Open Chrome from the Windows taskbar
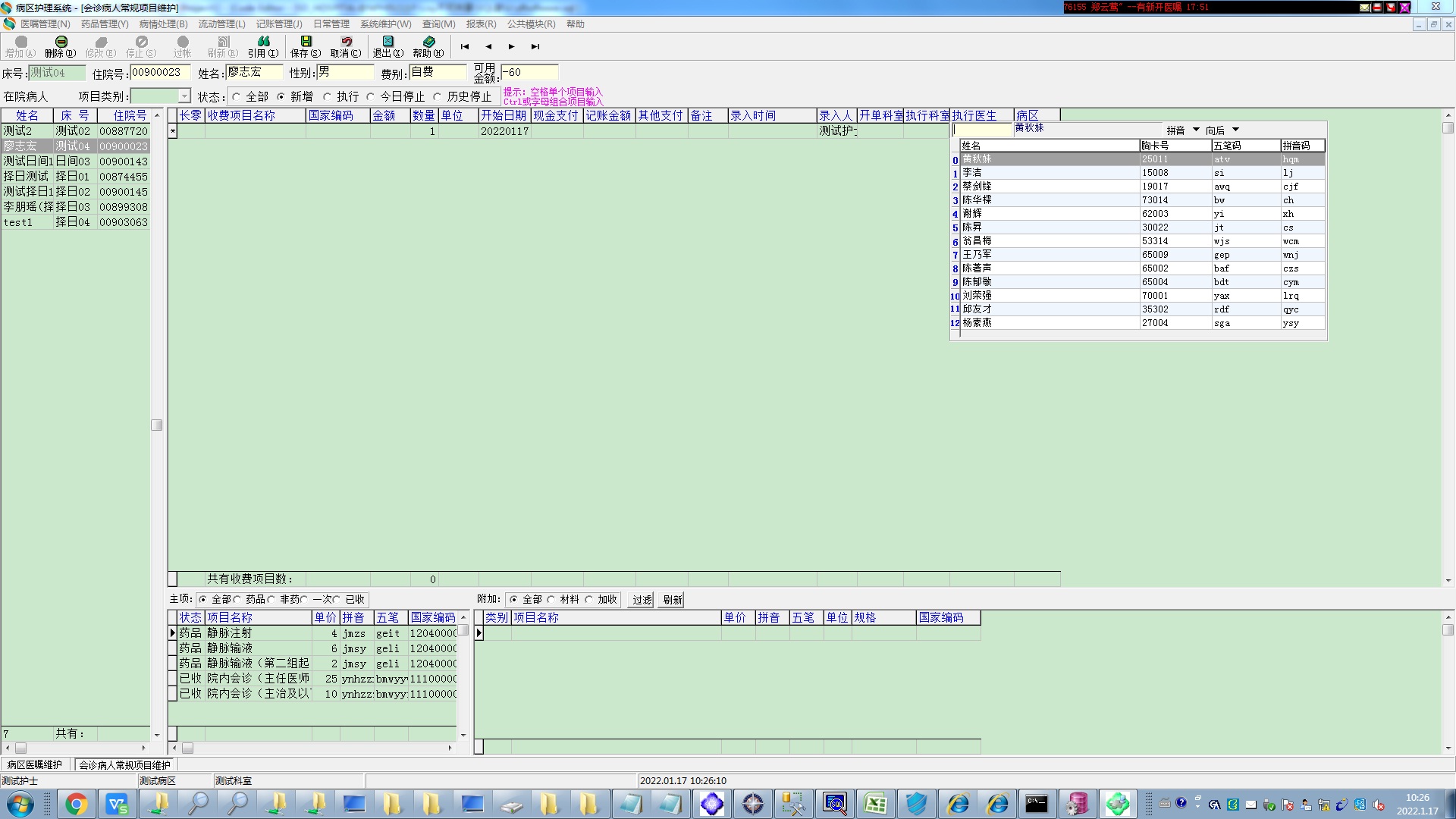 (77, 804)
